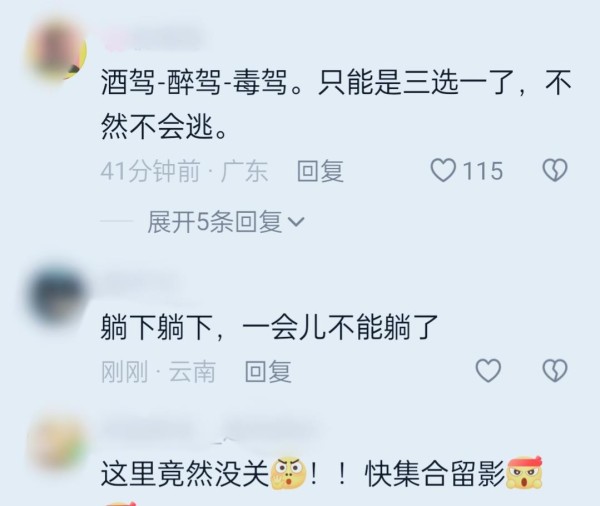Tap the 115 likes count
Viewport: 600px width, 506px height.
(x=483, y=171)
